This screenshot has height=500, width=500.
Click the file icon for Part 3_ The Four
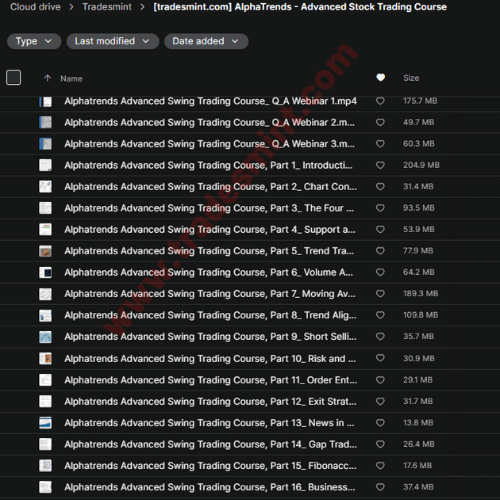45,208
